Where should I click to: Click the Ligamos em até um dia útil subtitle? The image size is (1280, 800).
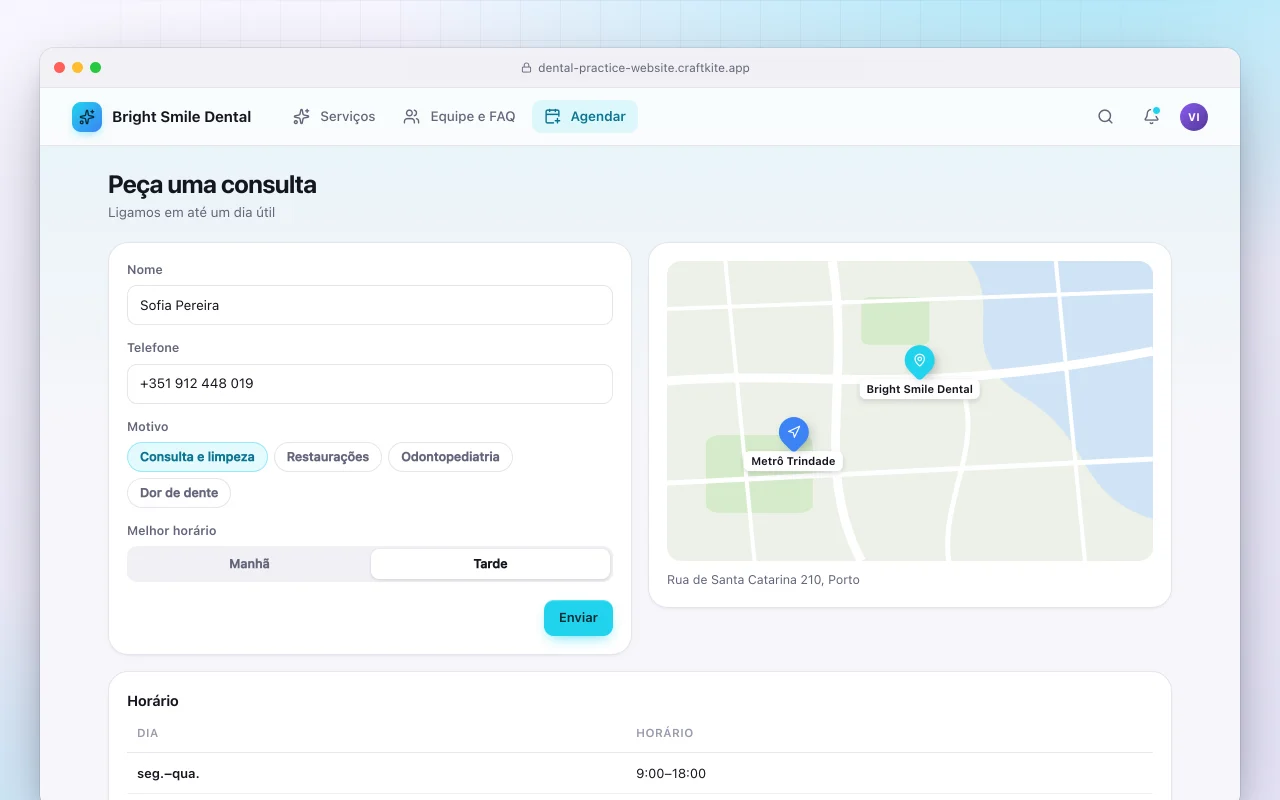[x=192, y=213]
